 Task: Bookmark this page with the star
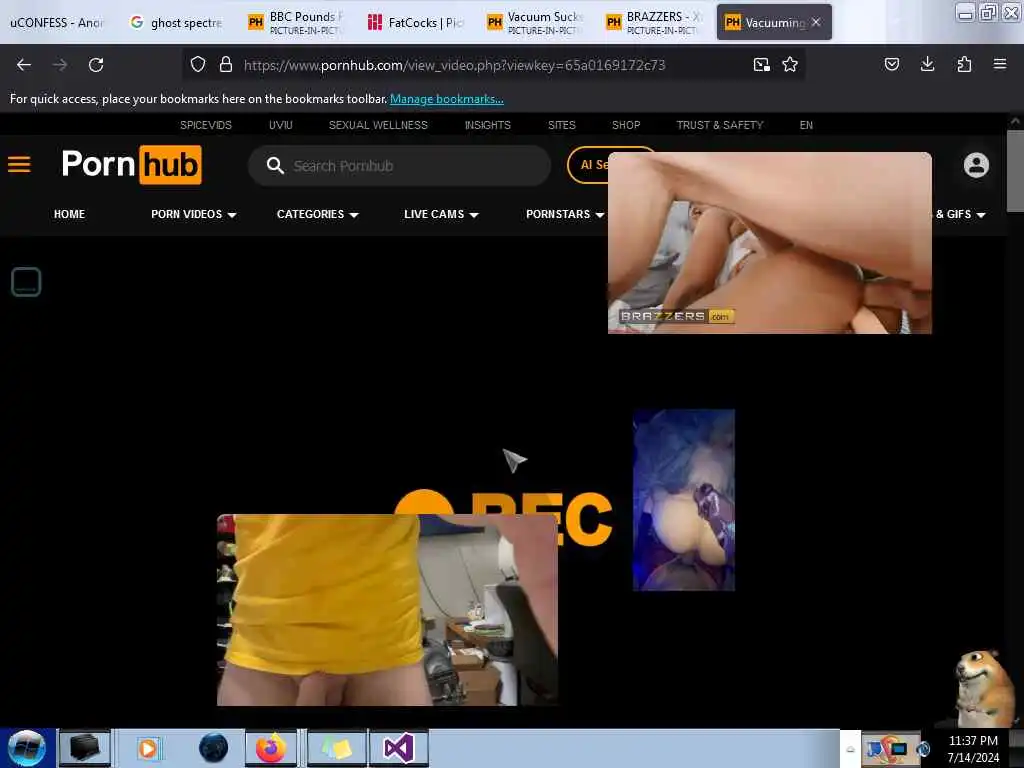pos(790,65)
